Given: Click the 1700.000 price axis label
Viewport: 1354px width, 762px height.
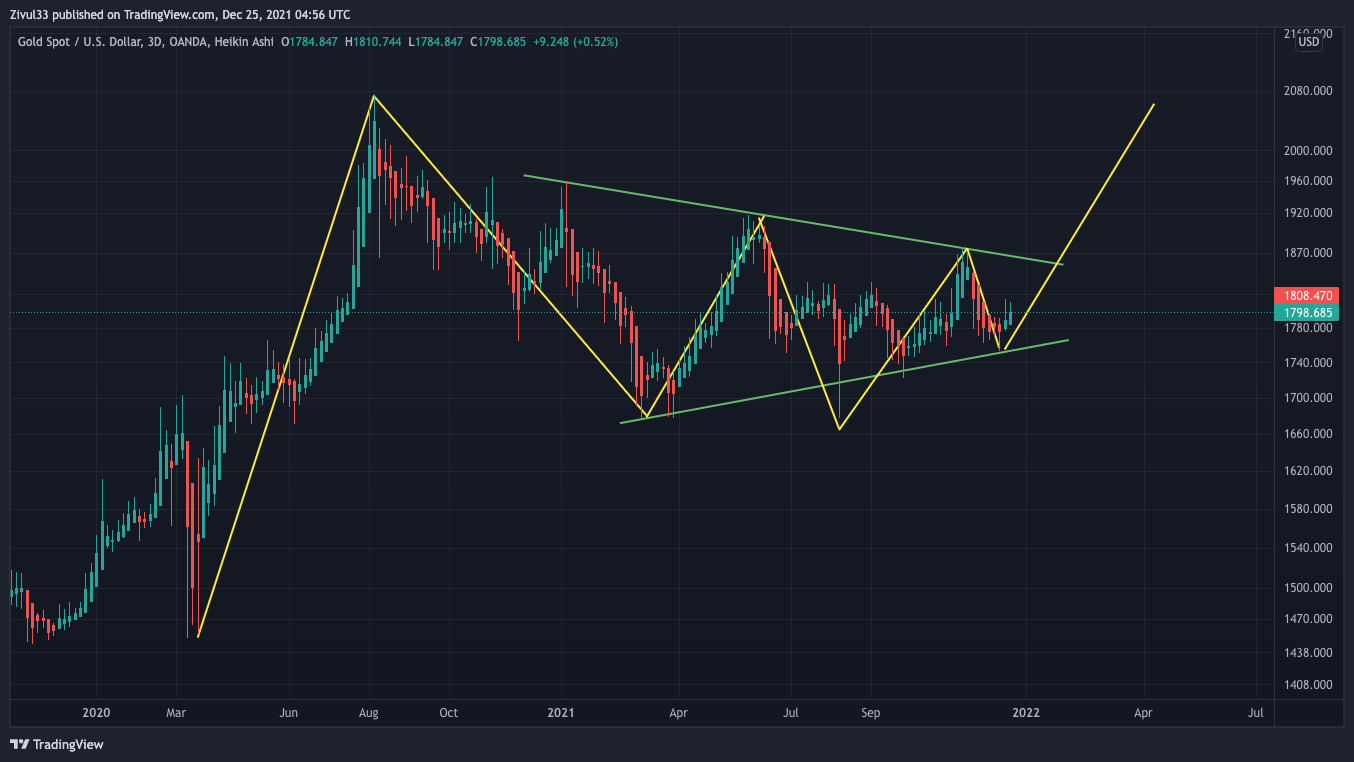Looking at the screenshot, I should click(x=1308, y=398).
